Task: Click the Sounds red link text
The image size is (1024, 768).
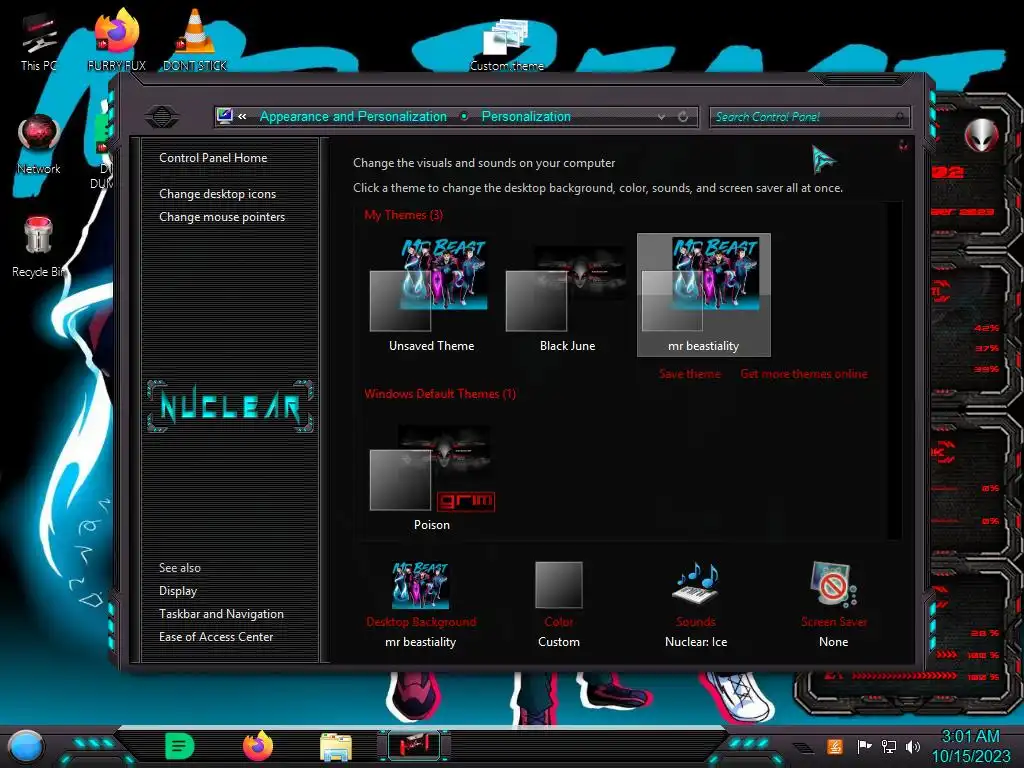Action: pyautogui.click(x=696, y=622)
